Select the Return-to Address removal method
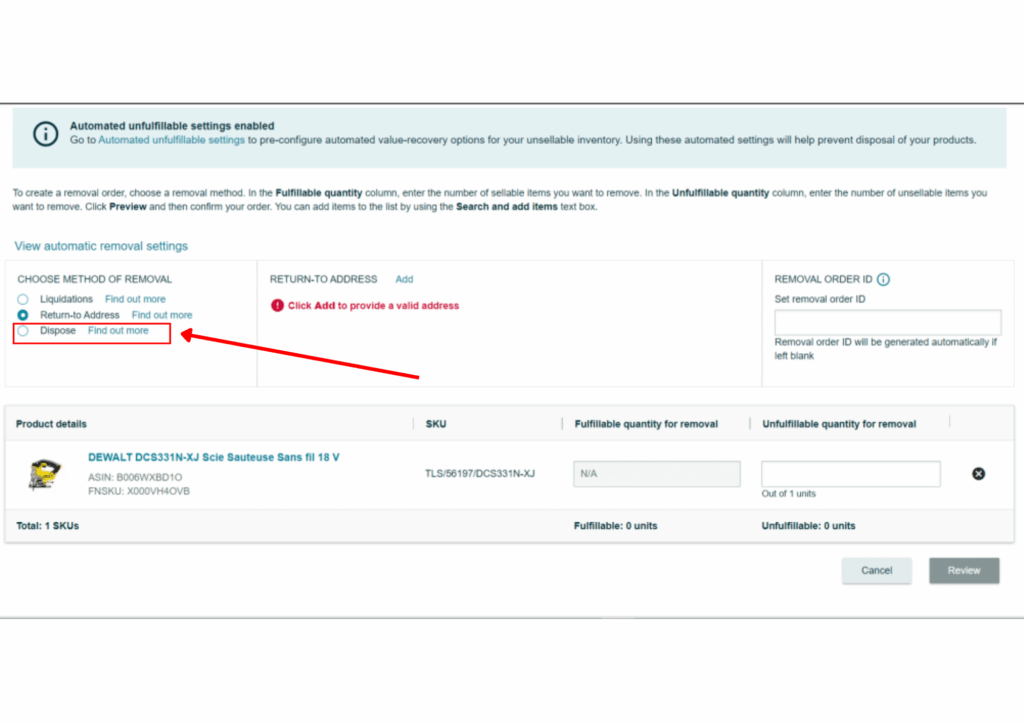Image resolution: width=1024 pixels, height=724 pixels. tap(21, 314)
